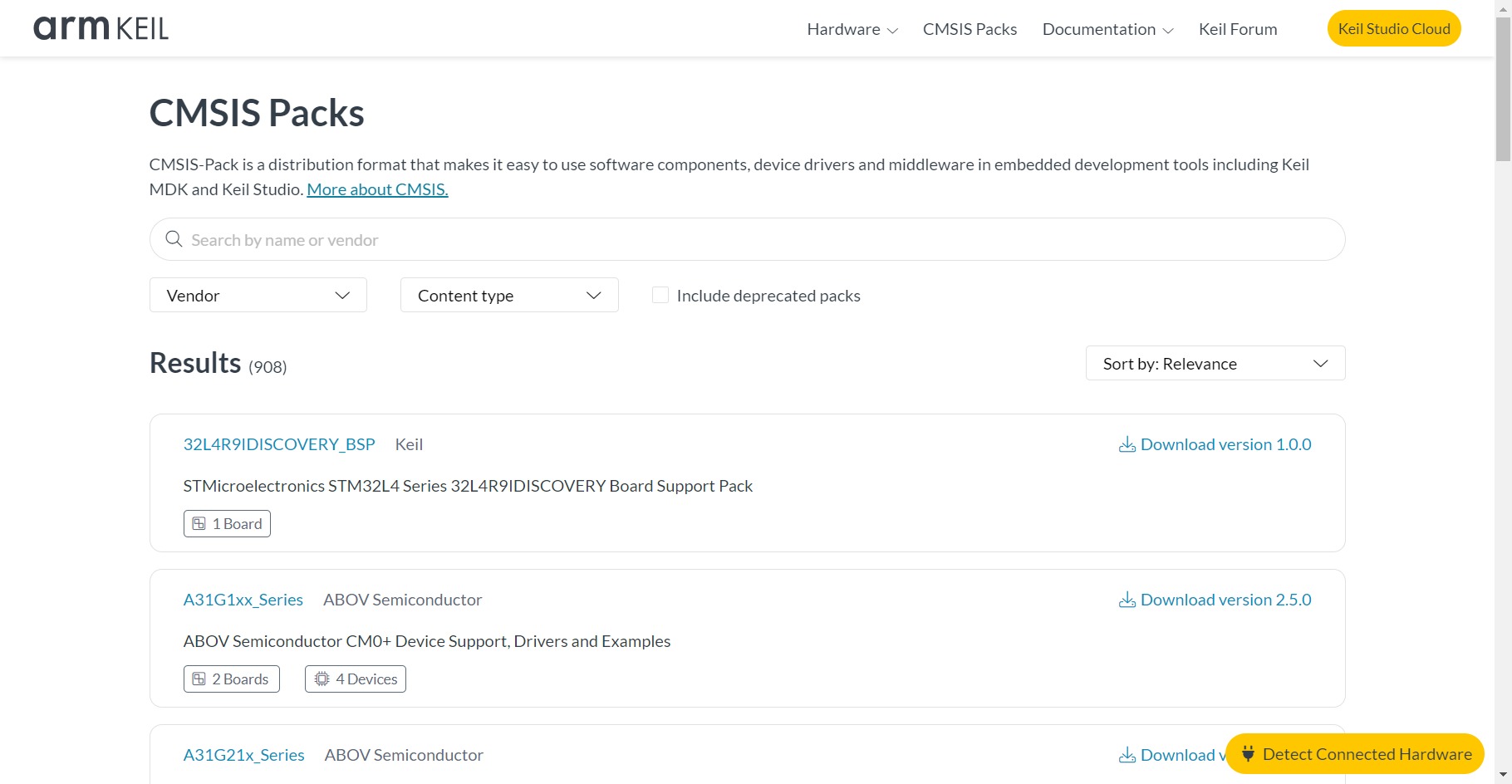Click the board icon in 2 Boards tag

coord(199,679)
